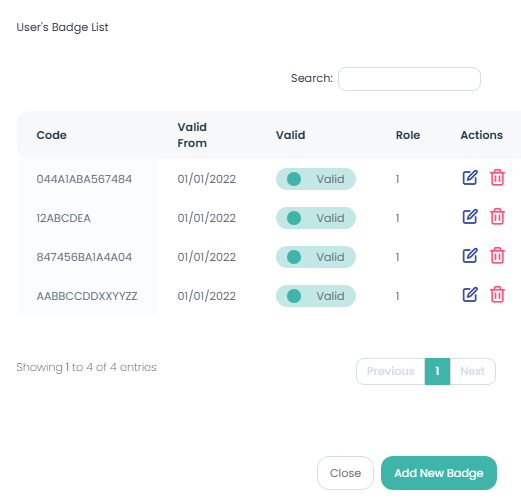The height and width of the screenshot is (504, 521).
Task: Edit badge 847456BA1A4A04
Action: coord(470,256)
